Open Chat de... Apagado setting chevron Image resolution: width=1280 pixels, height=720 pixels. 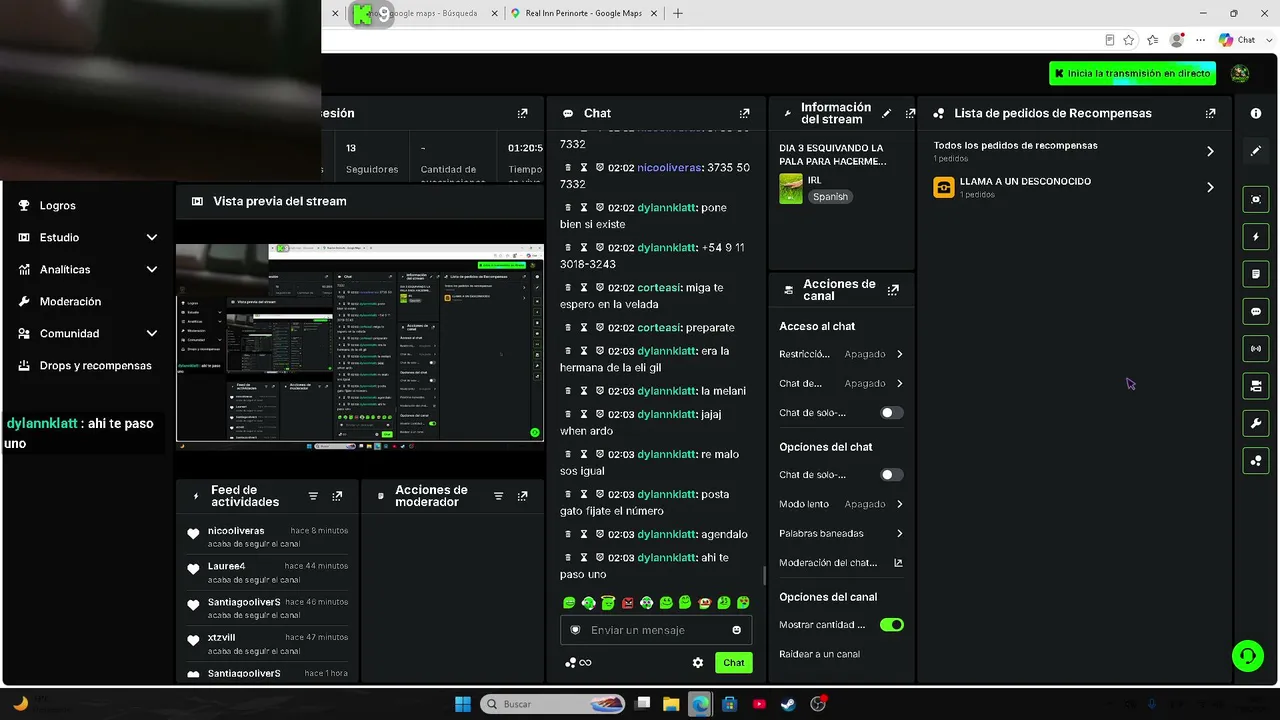click(899, 383)
